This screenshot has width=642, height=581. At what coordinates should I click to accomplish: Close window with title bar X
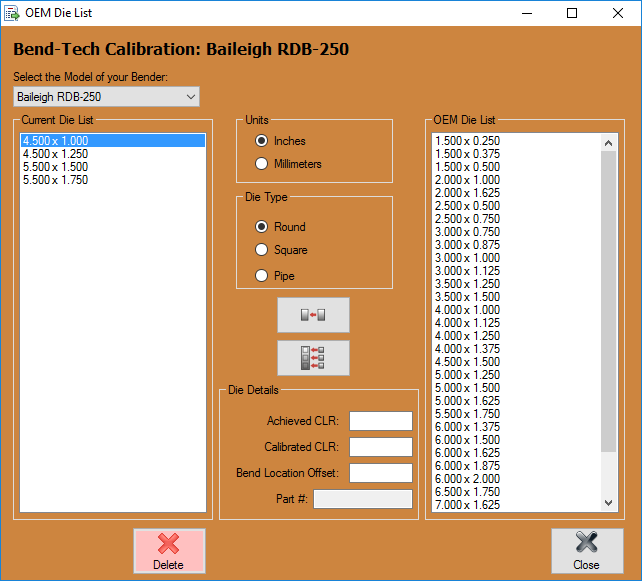[x=618, y=13]
